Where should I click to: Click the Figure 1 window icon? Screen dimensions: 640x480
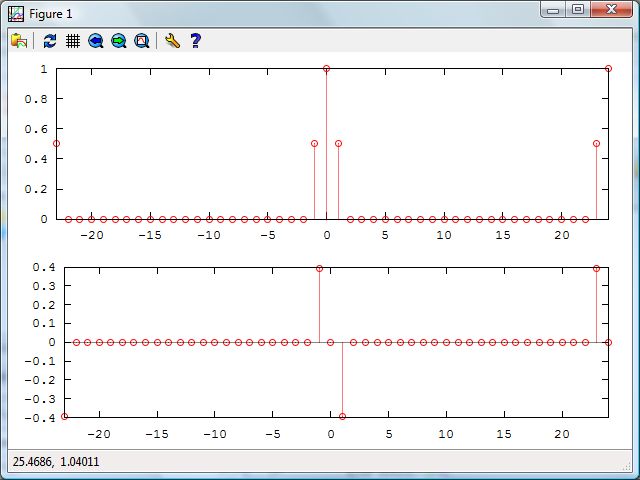pos(16,14)
